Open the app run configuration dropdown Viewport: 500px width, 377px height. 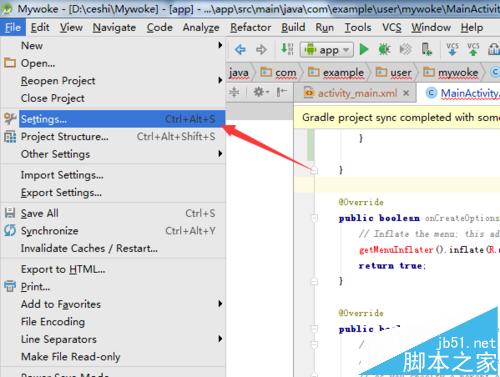tap(326, 50)
